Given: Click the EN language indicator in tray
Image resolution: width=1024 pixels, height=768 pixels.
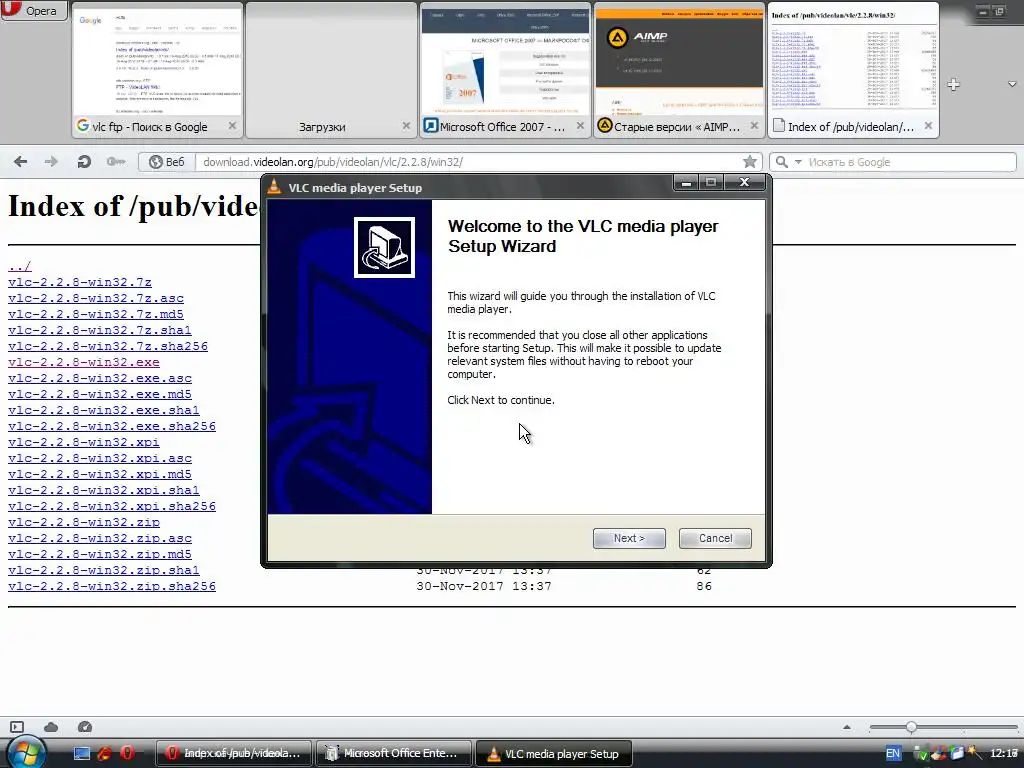Looking at the screenshot, I should coord(893,753).
